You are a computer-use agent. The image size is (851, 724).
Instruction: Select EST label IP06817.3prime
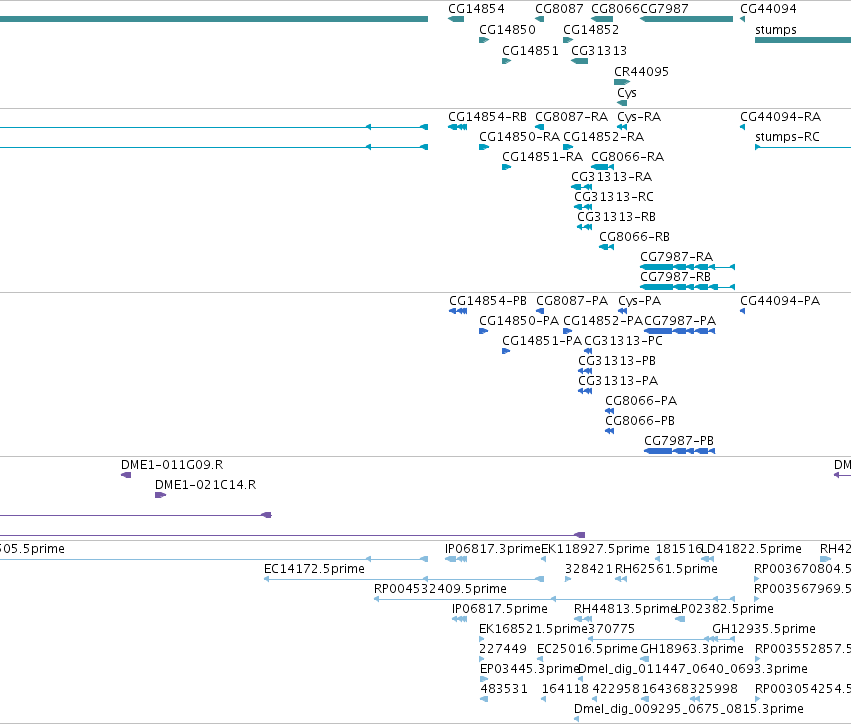click(x=492, y=549)
